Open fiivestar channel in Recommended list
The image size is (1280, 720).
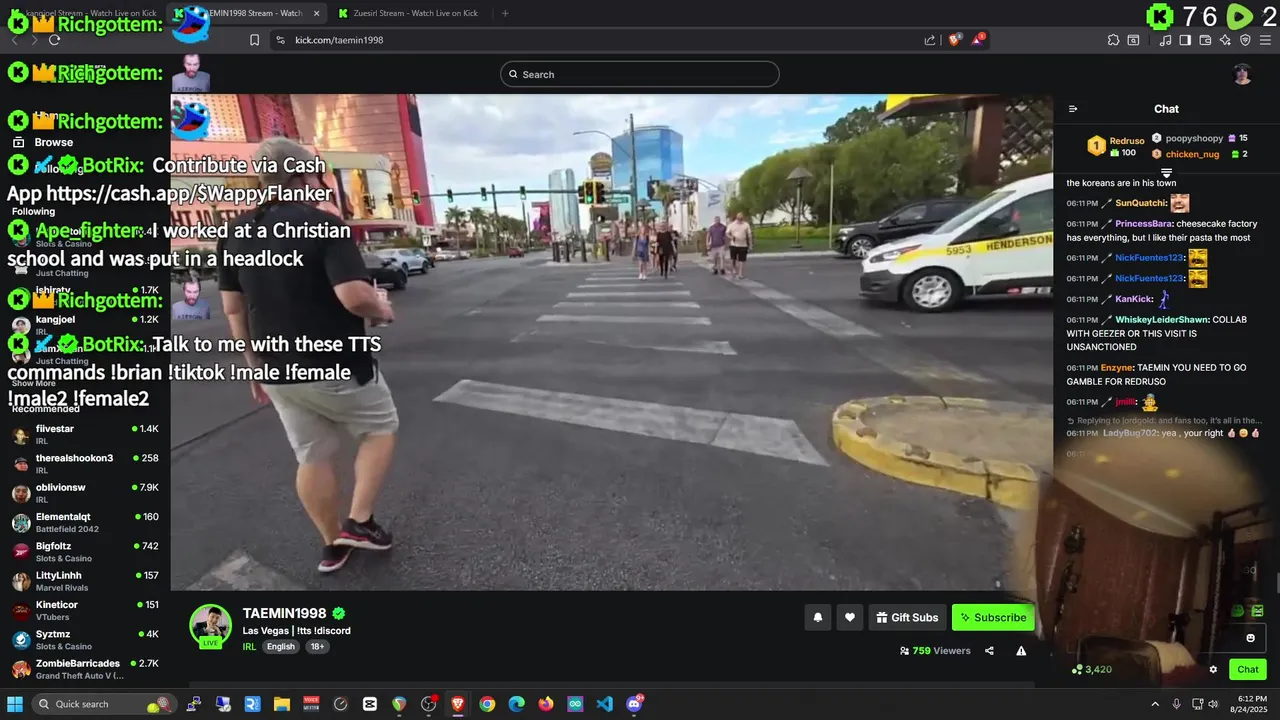pos(85,434)
